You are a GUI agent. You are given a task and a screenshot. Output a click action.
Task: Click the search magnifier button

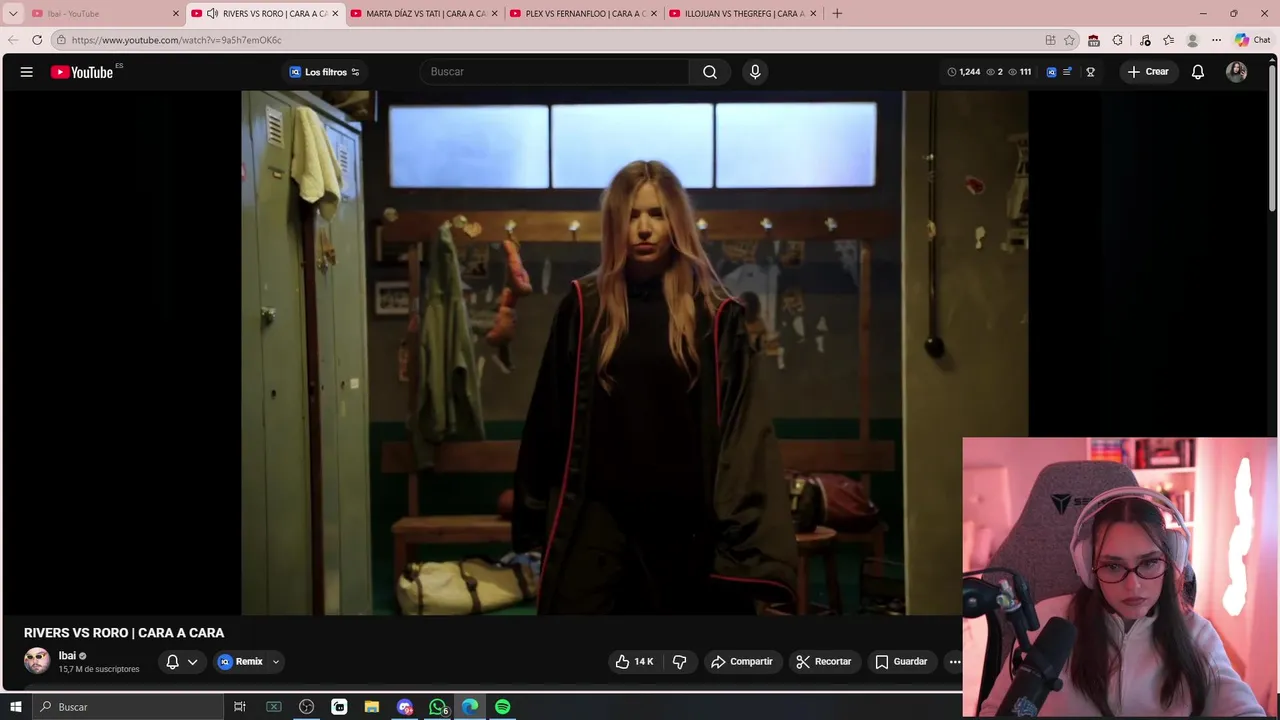click(x=710, y=72)
